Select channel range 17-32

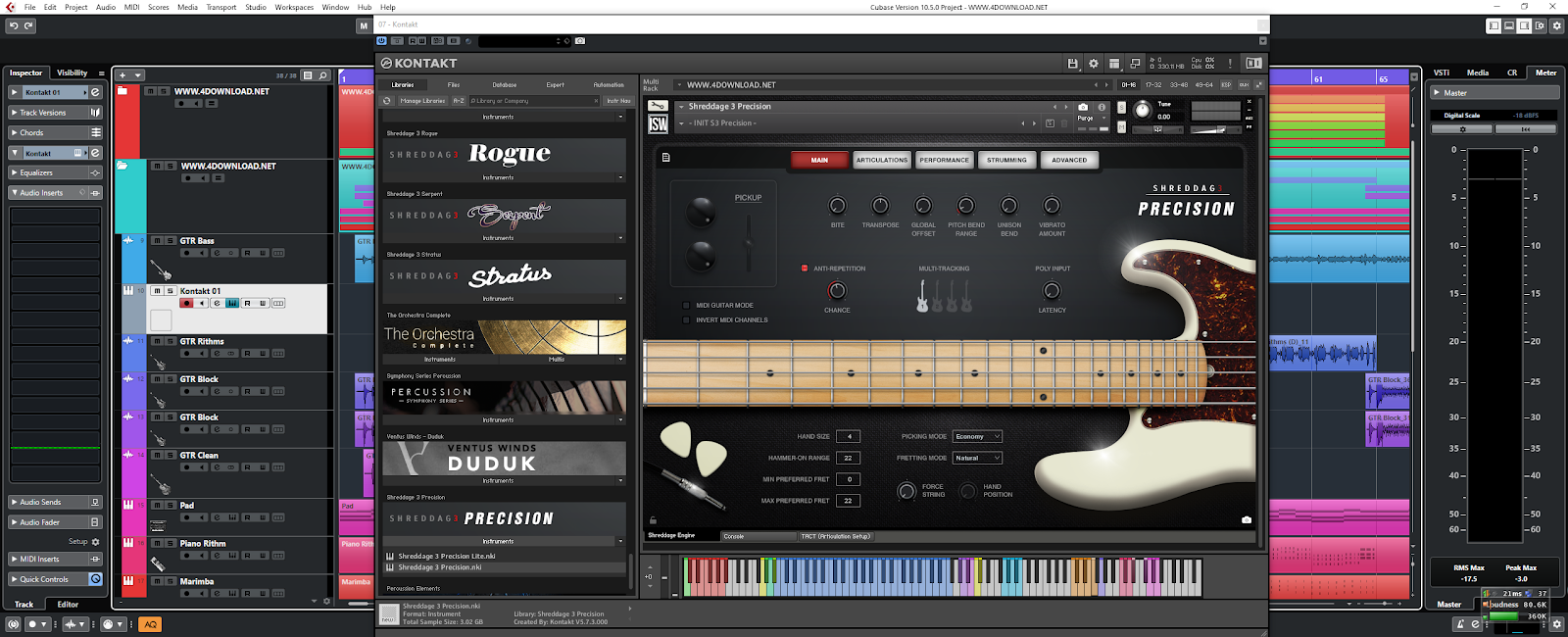1154,85
